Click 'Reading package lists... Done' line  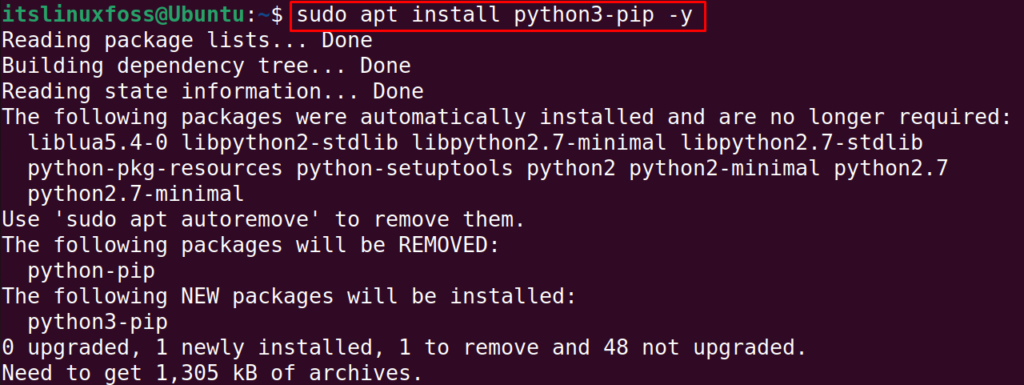[187, 40]
